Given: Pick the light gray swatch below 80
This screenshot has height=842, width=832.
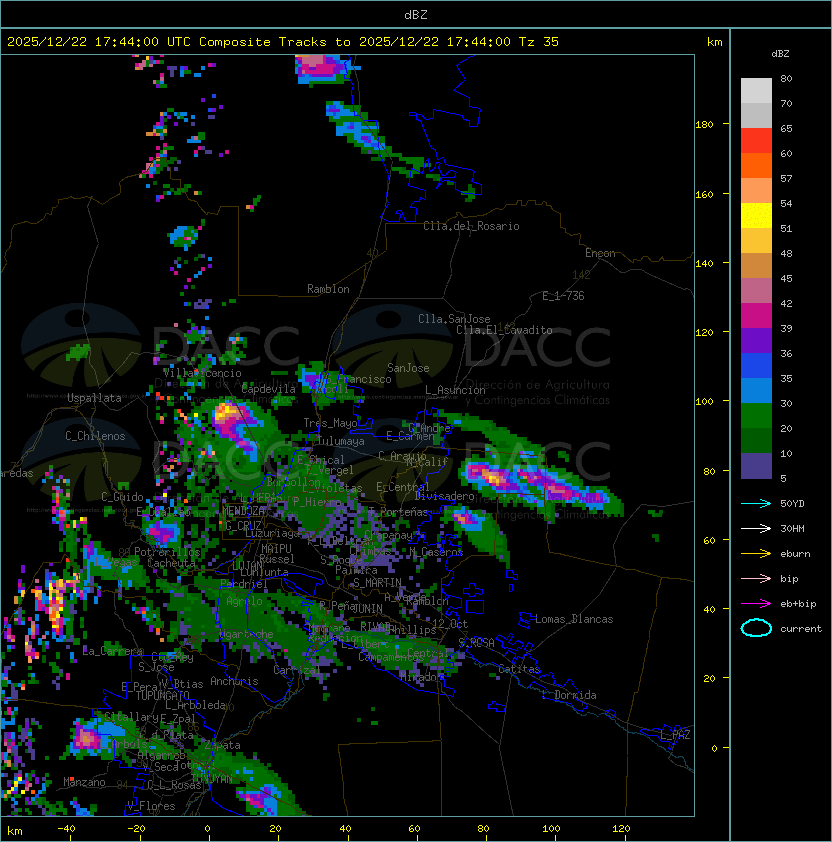Looking at the screenshot, I should pyautogui.click(x=756, y=90).
